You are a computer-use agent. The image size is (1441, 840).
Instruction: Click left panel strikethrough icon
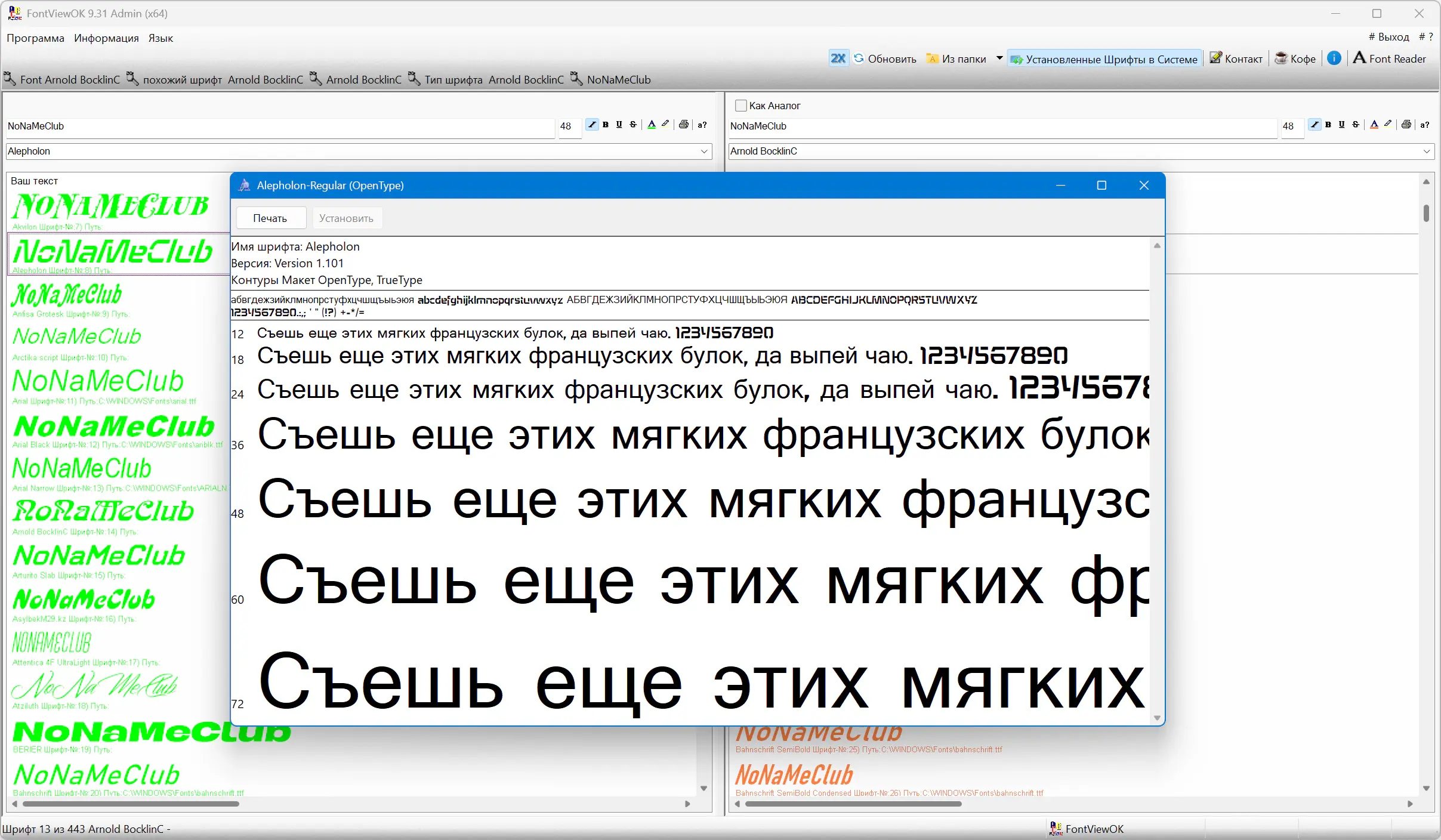click(633, 125)
